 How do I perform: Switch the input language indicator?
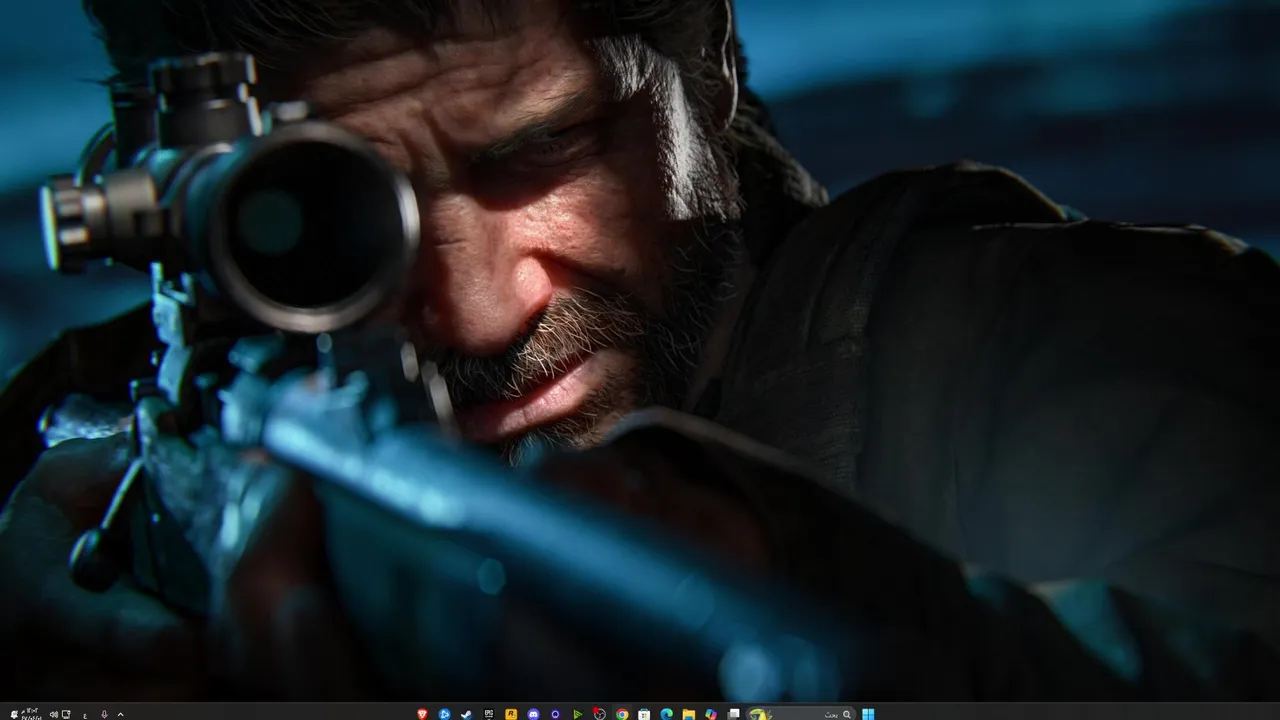pos(85,716)
